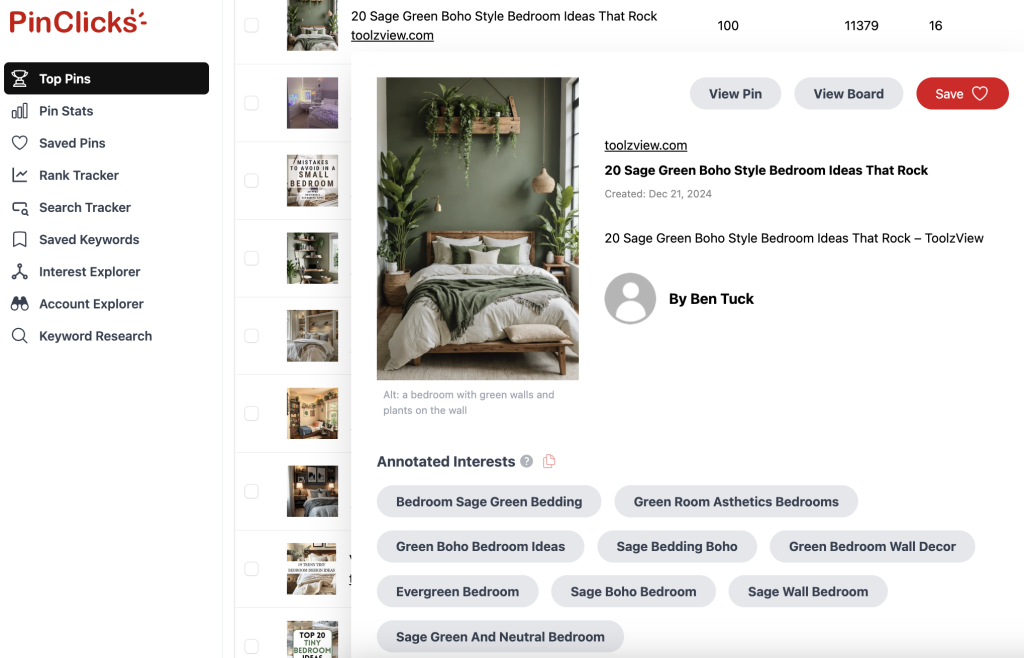Click the View Board button
This screenshot has width=1024, height=658.
point(848,93)
